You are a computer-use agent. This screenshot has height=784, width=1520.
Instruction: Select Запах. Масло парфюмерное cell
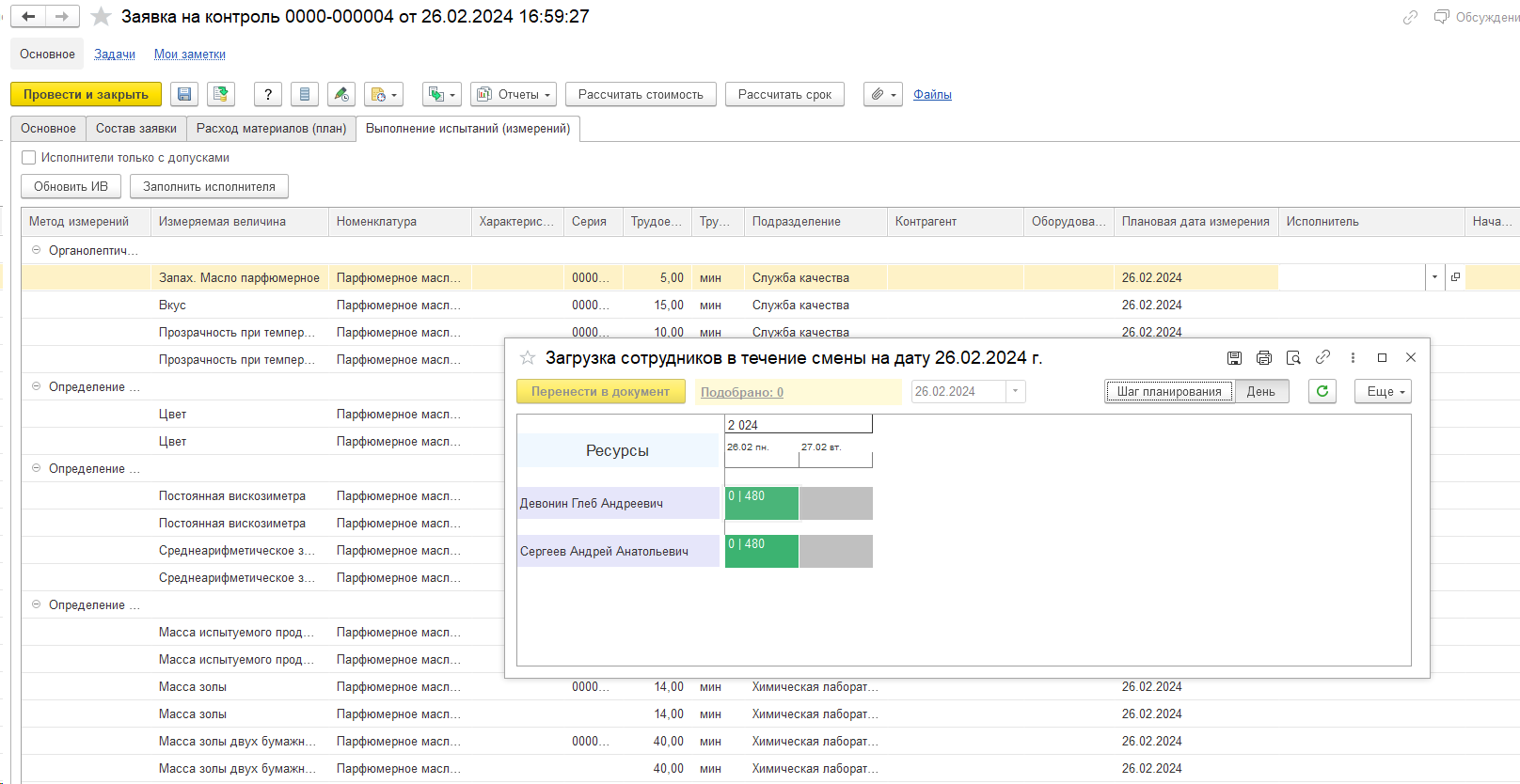pos(240,277)
